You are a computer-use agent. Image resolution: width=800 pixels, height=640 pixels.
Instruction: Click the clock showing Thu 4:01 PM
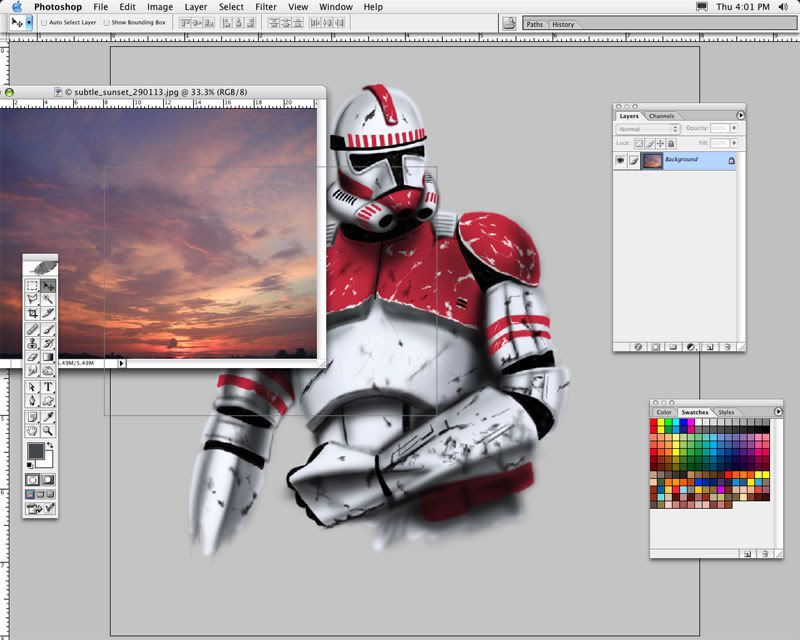click(x=742, y=7)
